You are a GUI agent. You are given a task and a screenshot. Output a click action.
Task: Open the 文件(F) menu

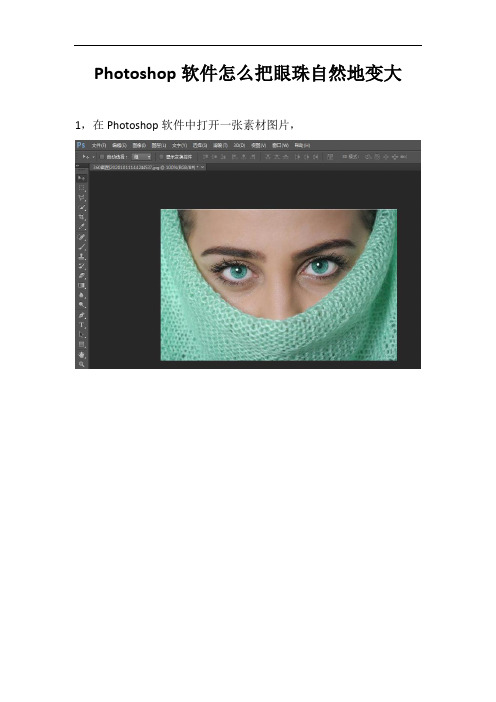(98, 146)
